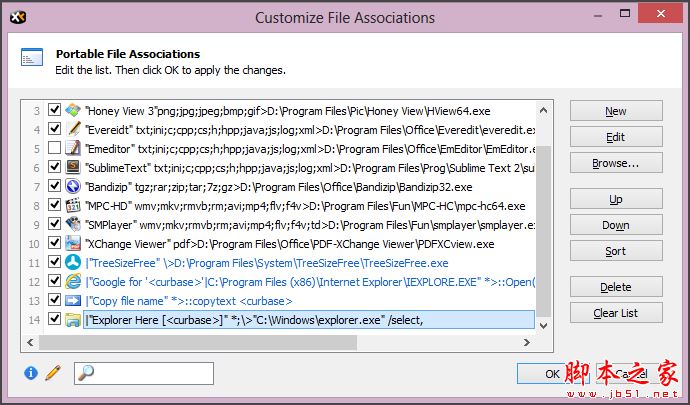The height and width of the screenshot is (405, 690).
Task: Click the Honey View app icon
Action: click(73, 110)
